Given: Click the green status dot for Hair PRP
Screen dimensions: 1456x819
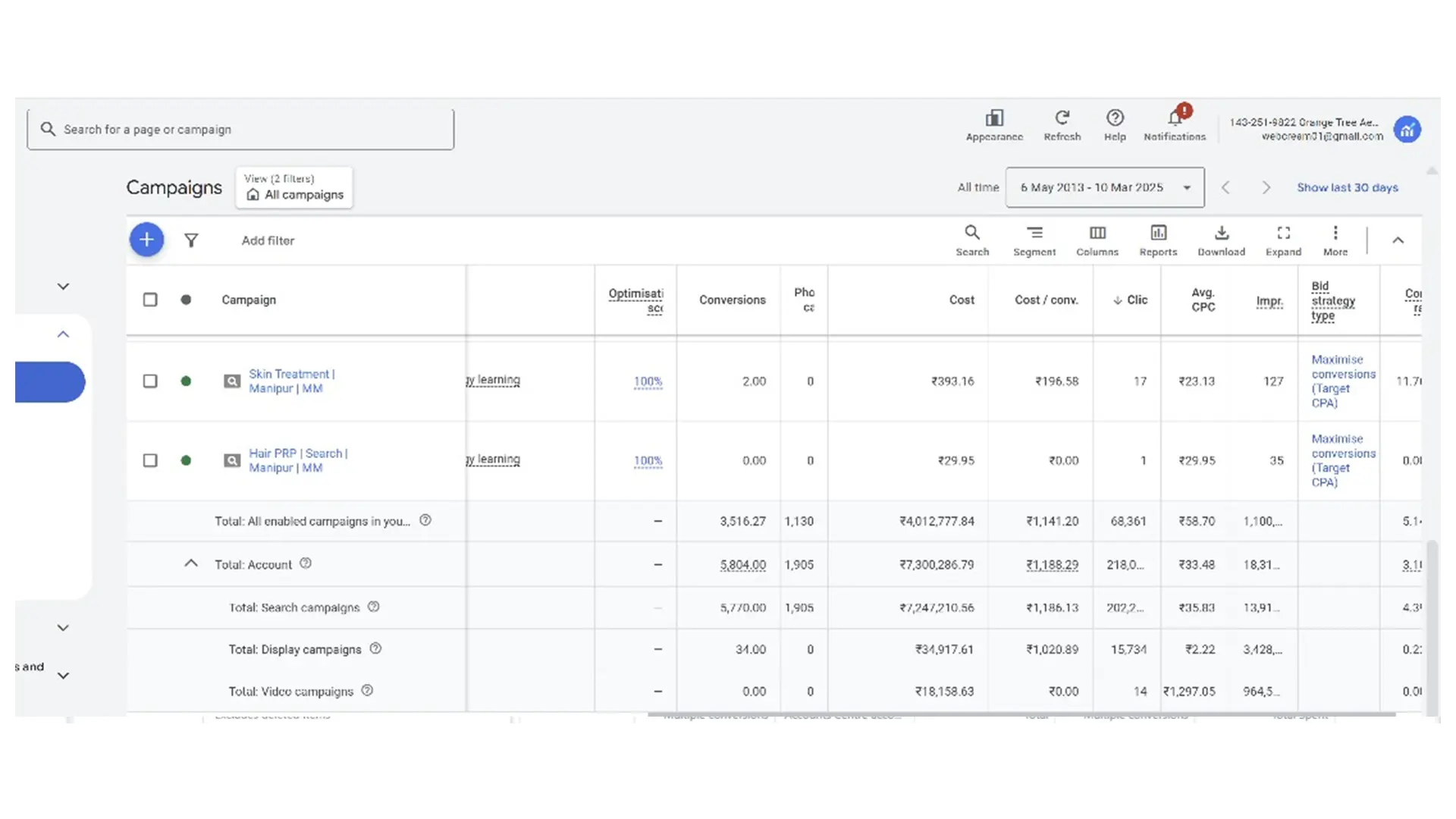Looking at the screenshot, I should pos(186,460).
